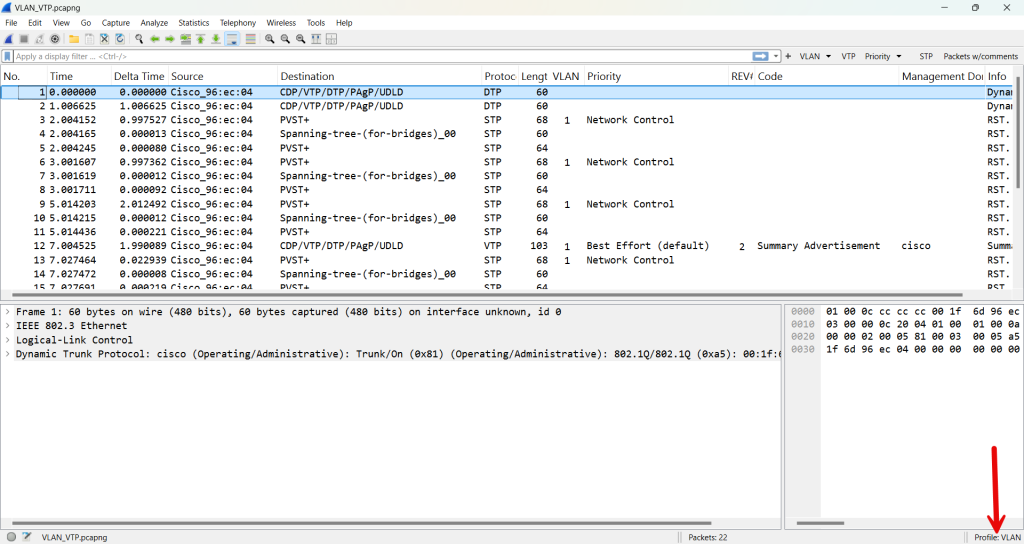Screen dimensions: 1024x544
Task: Open the Priority filter button dropdown
Action: coord(883,56)
